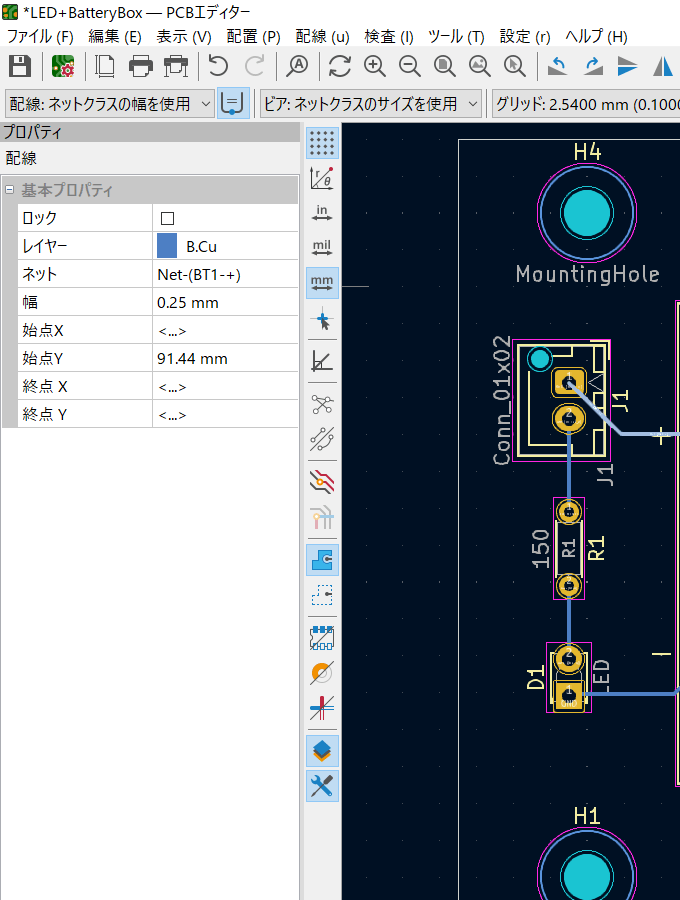Toggle pad outline mode
680x900 pixels.
click(322, 637)
